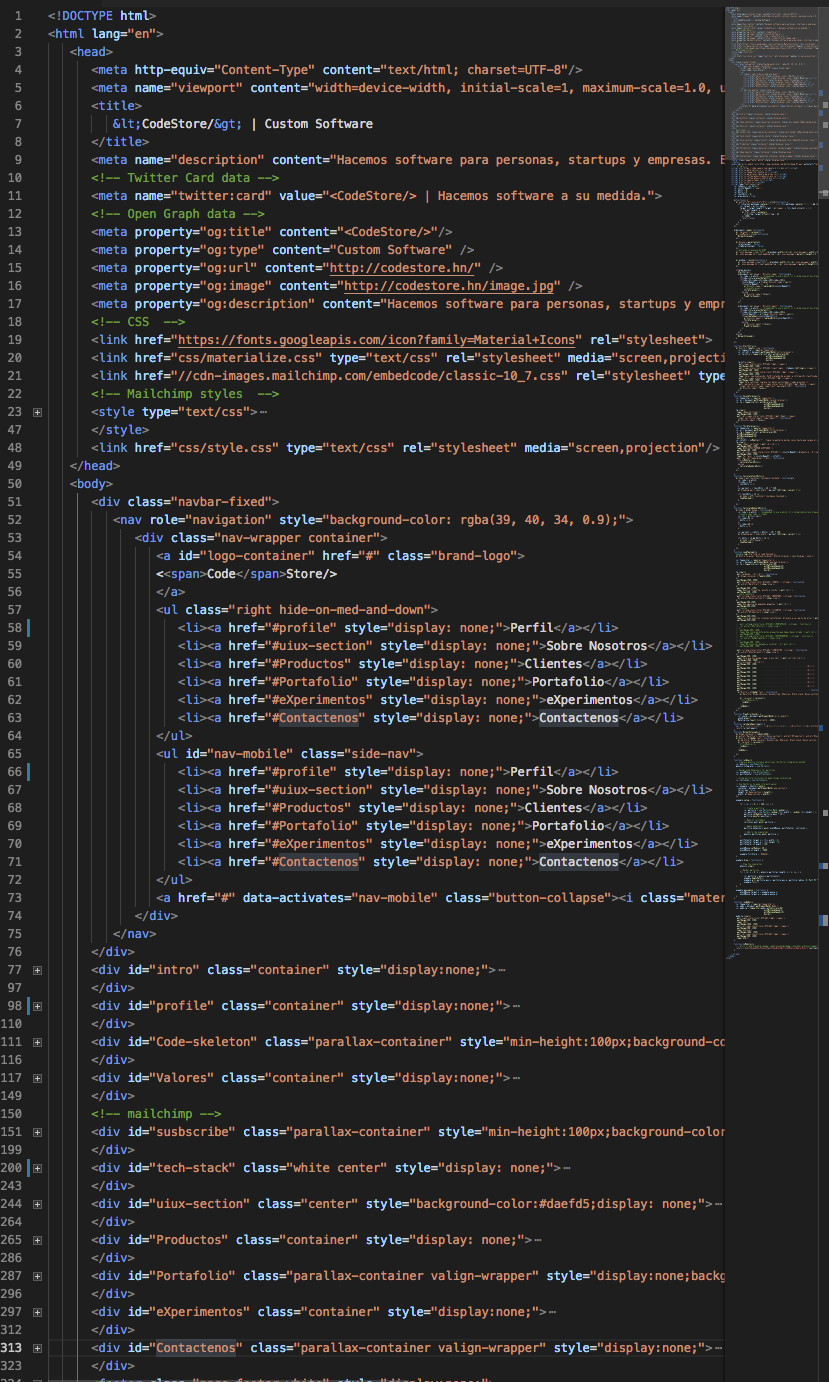
Task: Expand folded style block on line 23
Action: click(x=38, y=412)
